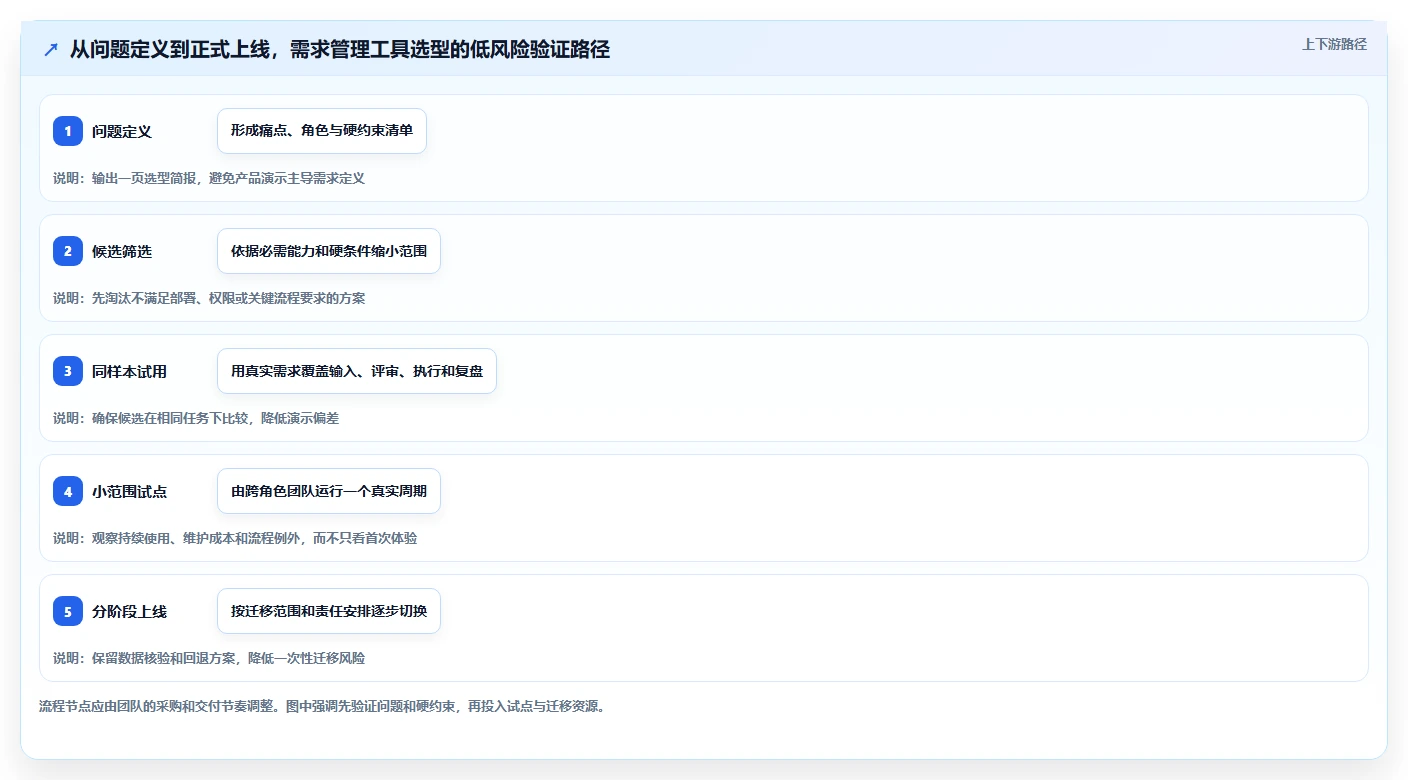Click the 分阶段上线 step title
The image size is (1408, 780).
point(129,611)
